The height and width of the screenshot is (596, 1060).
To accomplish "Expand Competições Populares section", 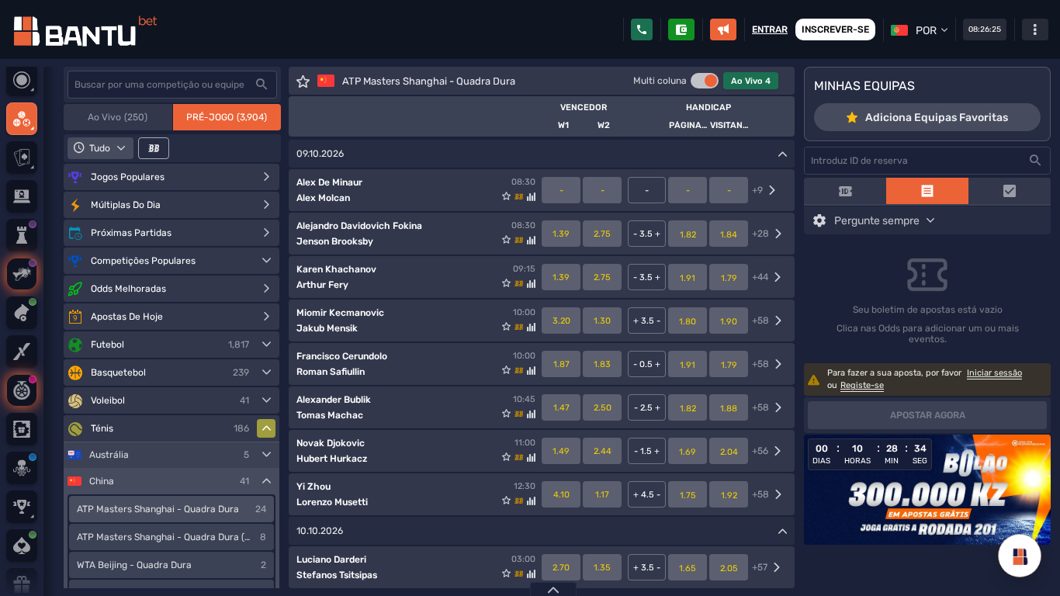I will coord(171,261).
